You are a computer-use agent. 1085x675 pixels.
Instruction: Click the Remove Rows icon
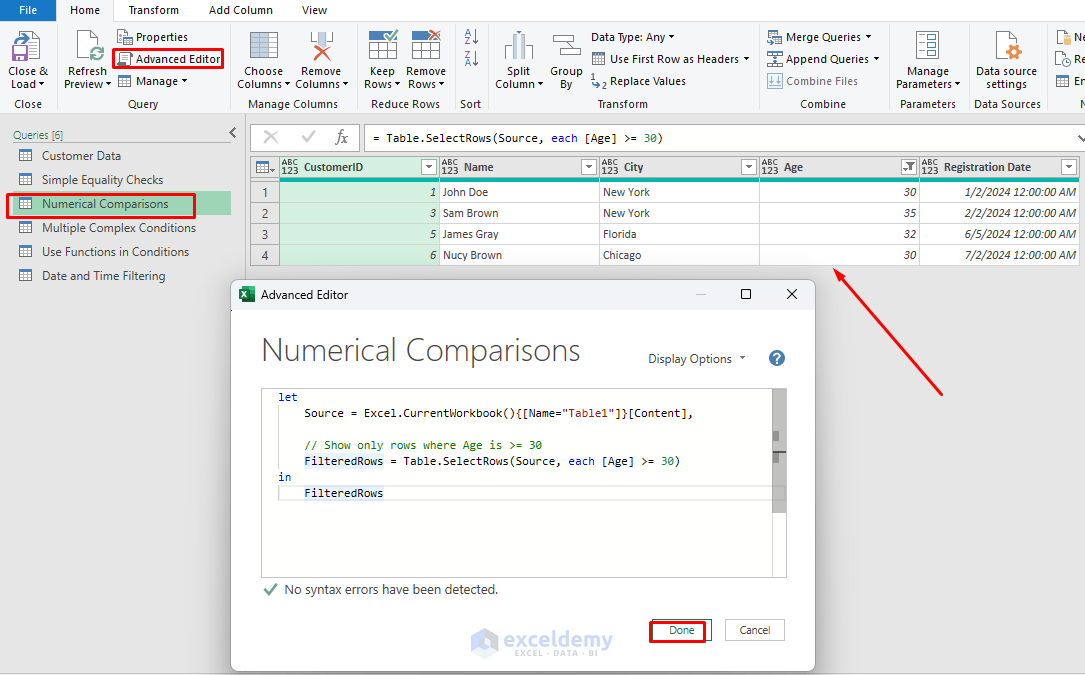[426, 46]
